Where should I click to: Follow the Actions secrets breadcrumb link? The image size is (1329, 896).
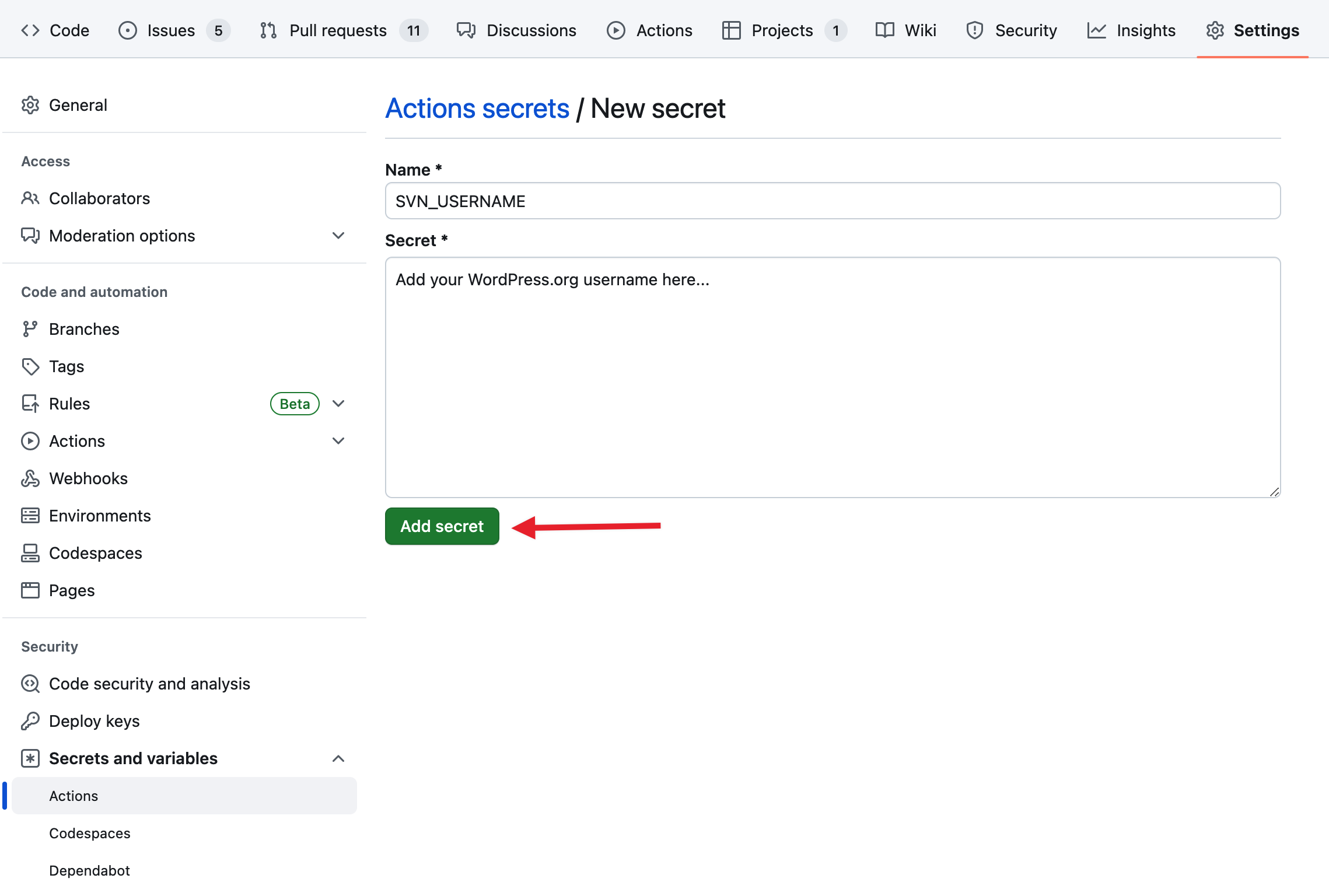(x=477, y=108)
